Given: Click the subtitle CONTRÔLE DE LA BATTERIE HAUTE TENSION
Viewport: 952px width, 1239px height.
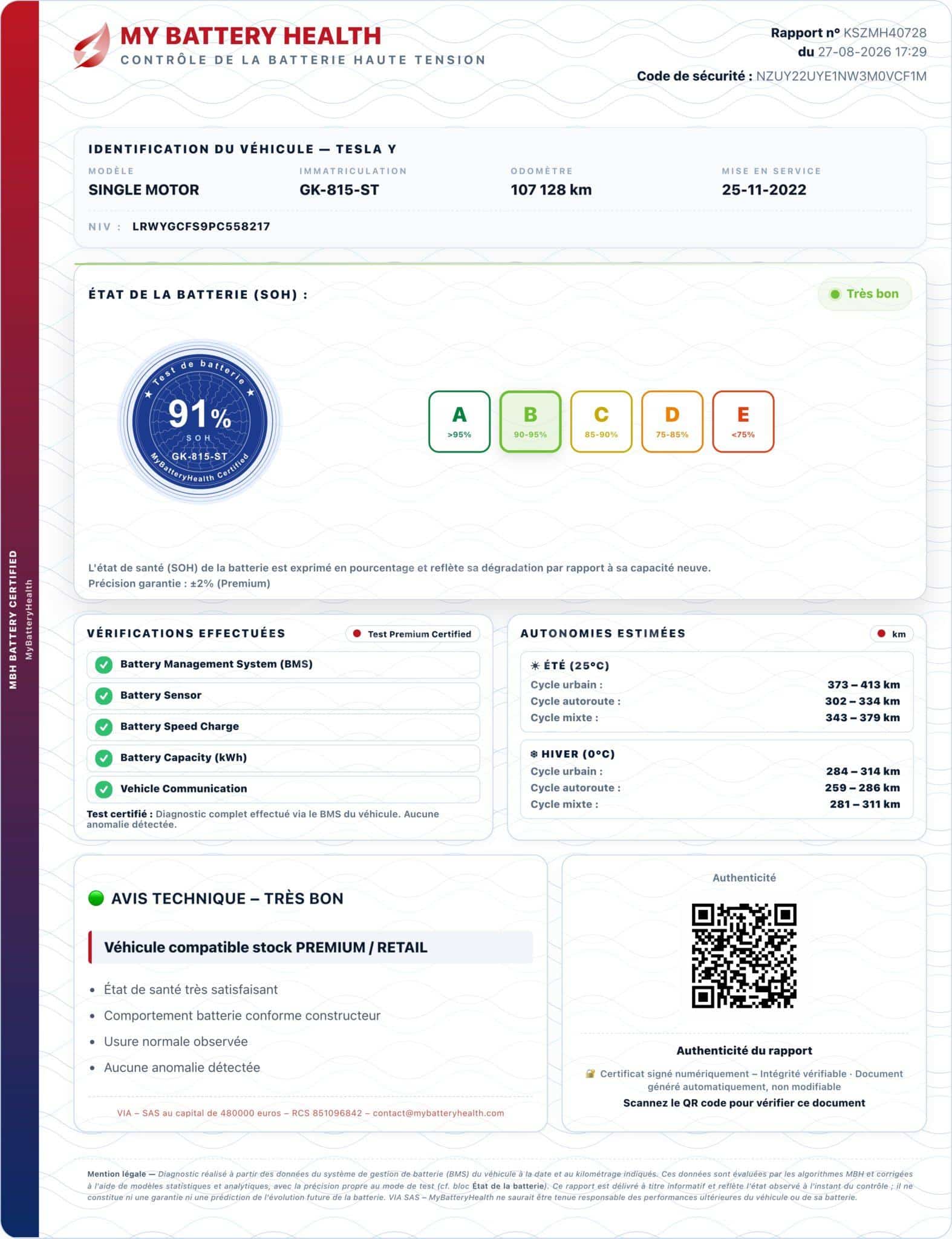Looking at the screenshot, I should pyautogui.click(x=303, y=60).
